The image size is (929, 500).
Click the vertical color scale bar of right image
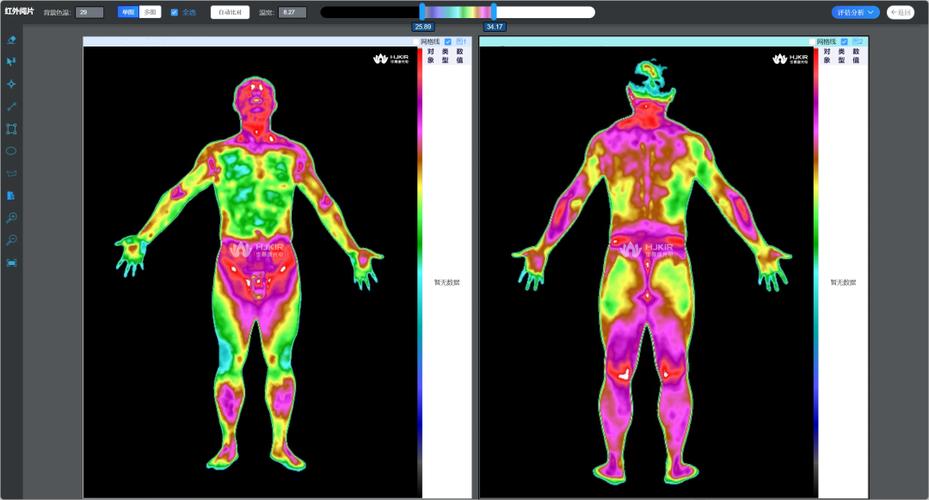point(816,273)
